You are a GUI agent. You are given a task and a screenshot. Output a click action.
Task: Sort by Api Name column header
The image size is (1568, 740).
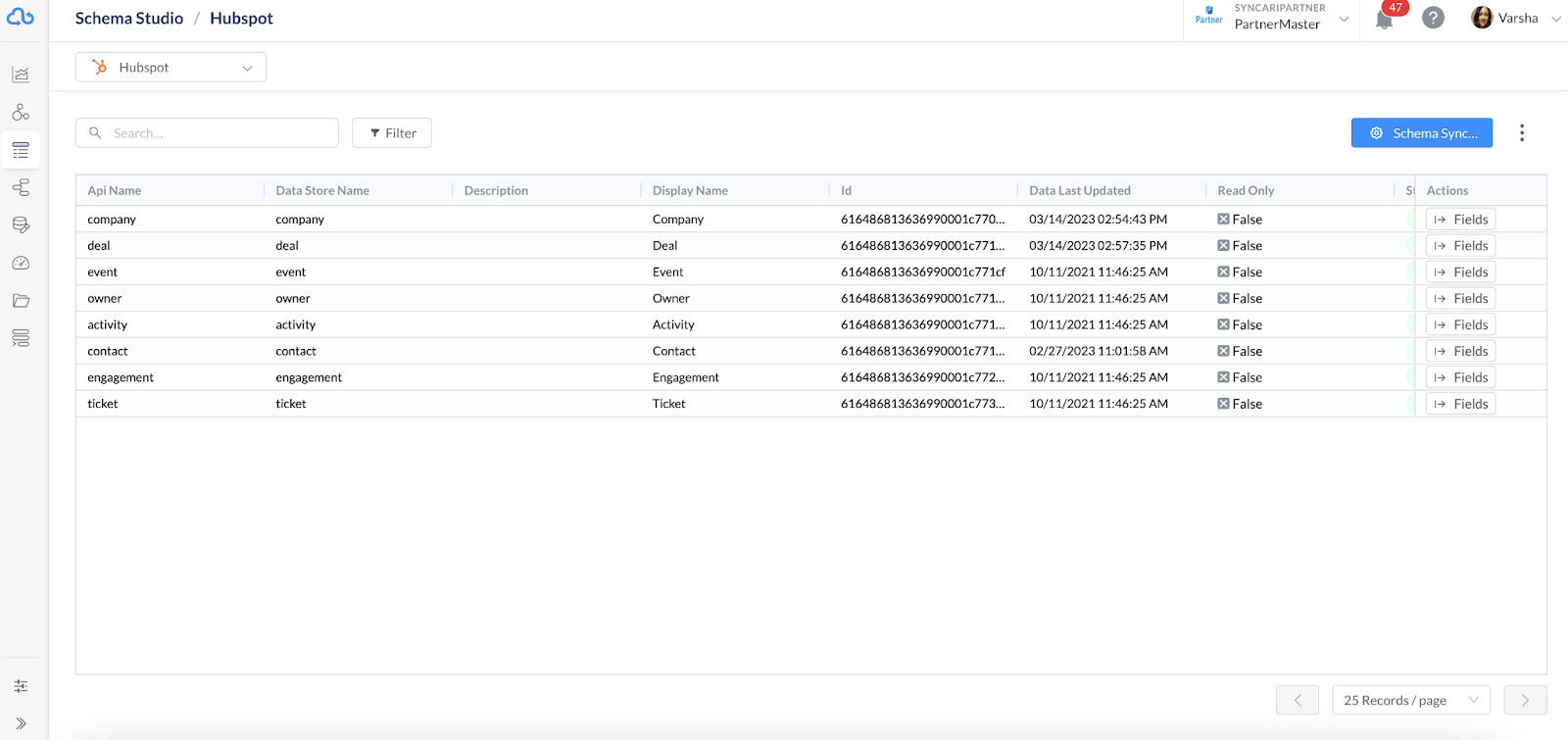point(115,191)
